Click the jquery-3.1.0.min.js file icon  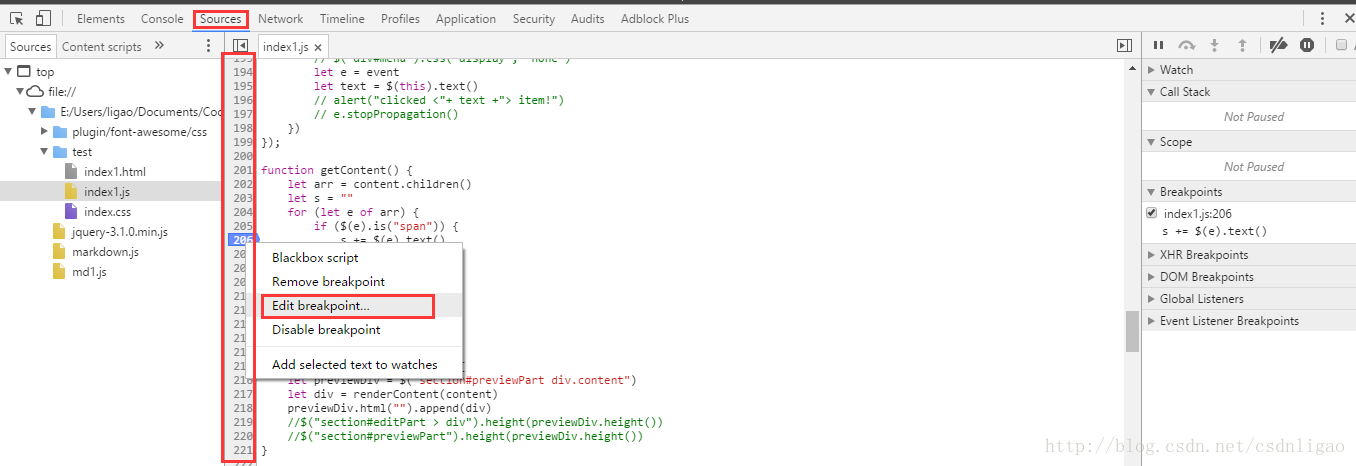tap(59, 232)
